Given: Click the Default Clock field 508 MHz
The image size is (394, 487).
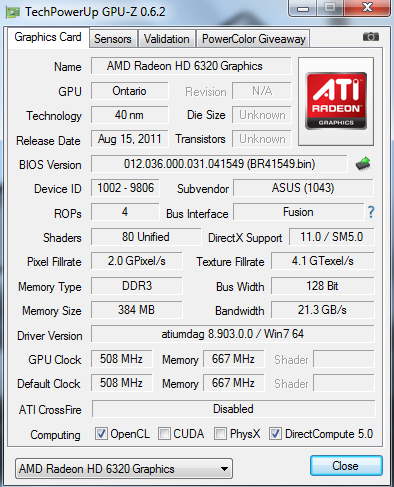Looking at the screenshot, I should coord(122,383).
